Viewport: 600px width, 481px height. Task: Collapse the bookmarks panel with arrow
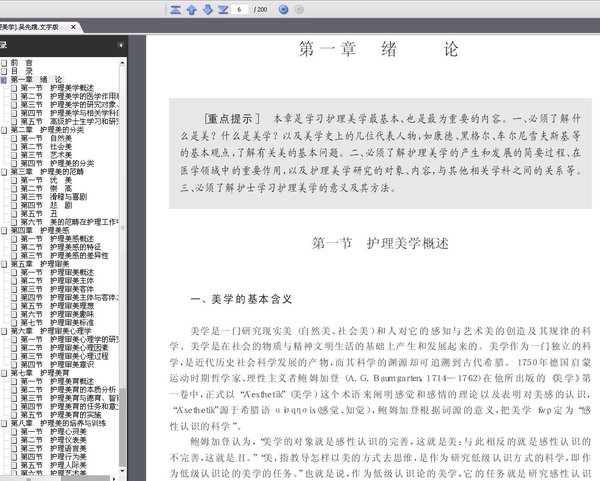click(x=121, y=45)
